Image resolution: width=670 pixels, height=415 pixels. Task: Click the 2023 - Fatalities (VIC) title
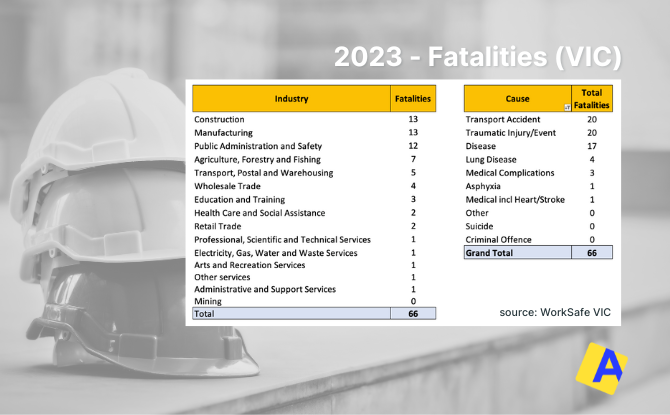tap(478, 57)
